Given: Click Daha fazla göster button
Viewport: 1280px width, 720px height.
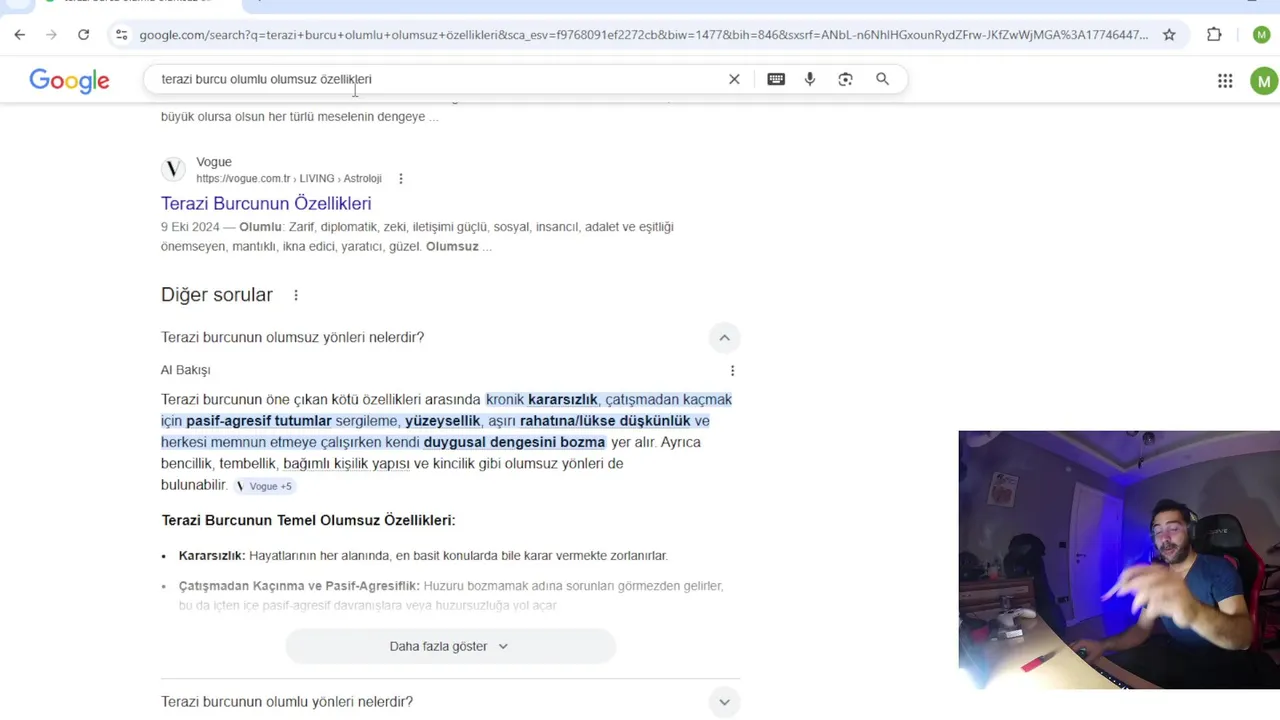Looking at the screenshot, I should coord(450,646).
